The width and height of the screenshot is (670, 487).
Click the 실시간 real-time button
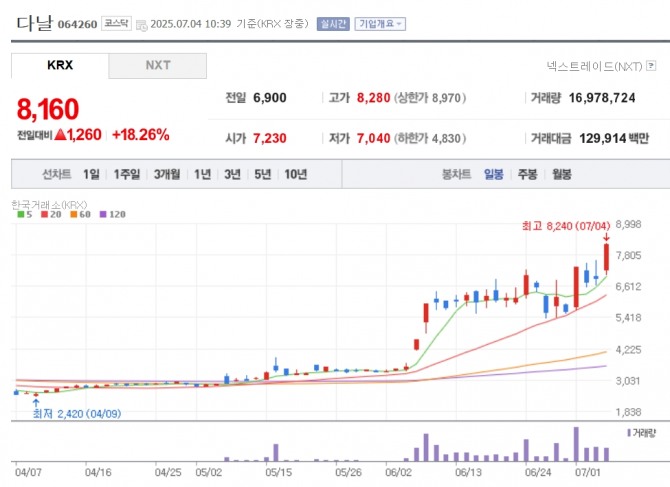click(x=333, y=24)
